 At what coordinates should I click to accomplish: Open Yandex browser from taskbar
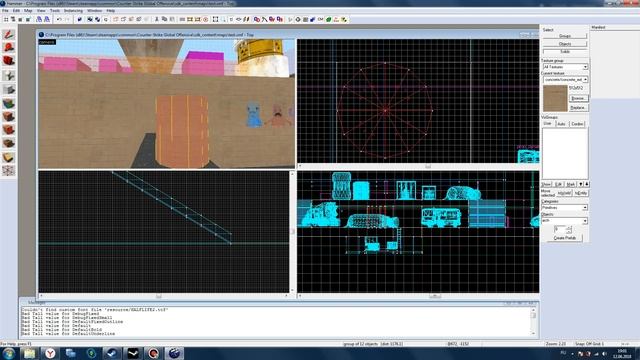coord(50,353)
